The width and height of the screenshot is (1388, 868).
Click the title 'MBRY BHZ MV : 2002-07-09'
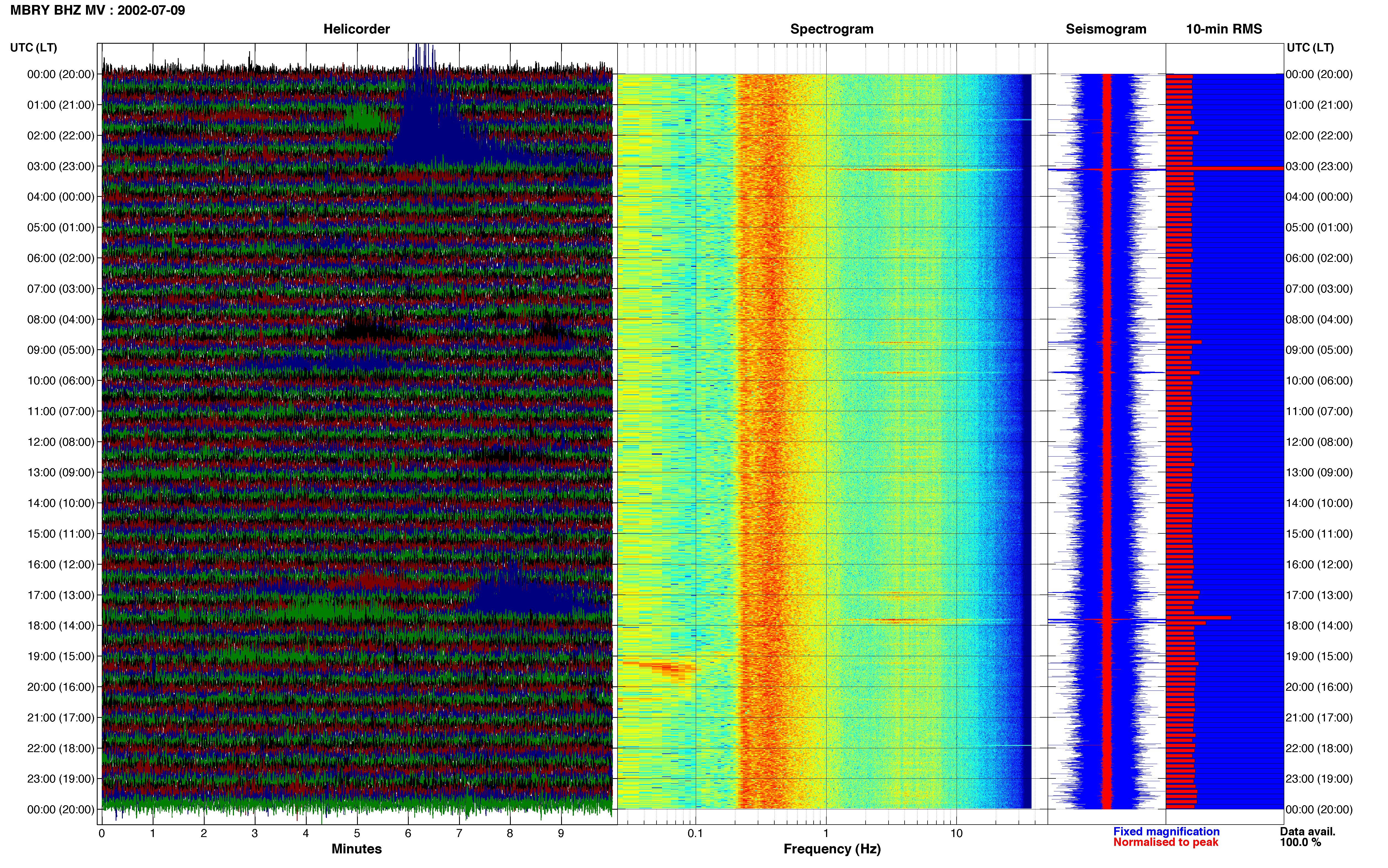pyautogui.click(x=98, y=10)
